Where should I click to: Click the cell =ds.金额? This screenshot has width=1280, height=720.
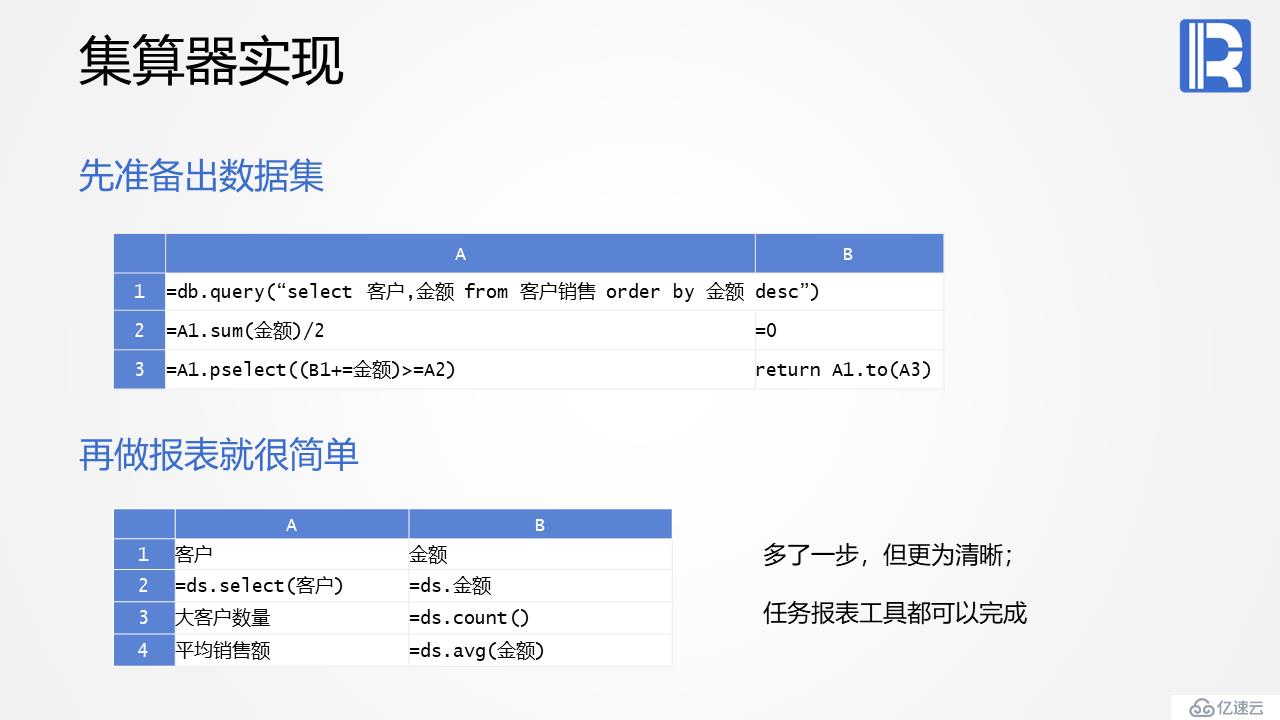pos(540,586)
